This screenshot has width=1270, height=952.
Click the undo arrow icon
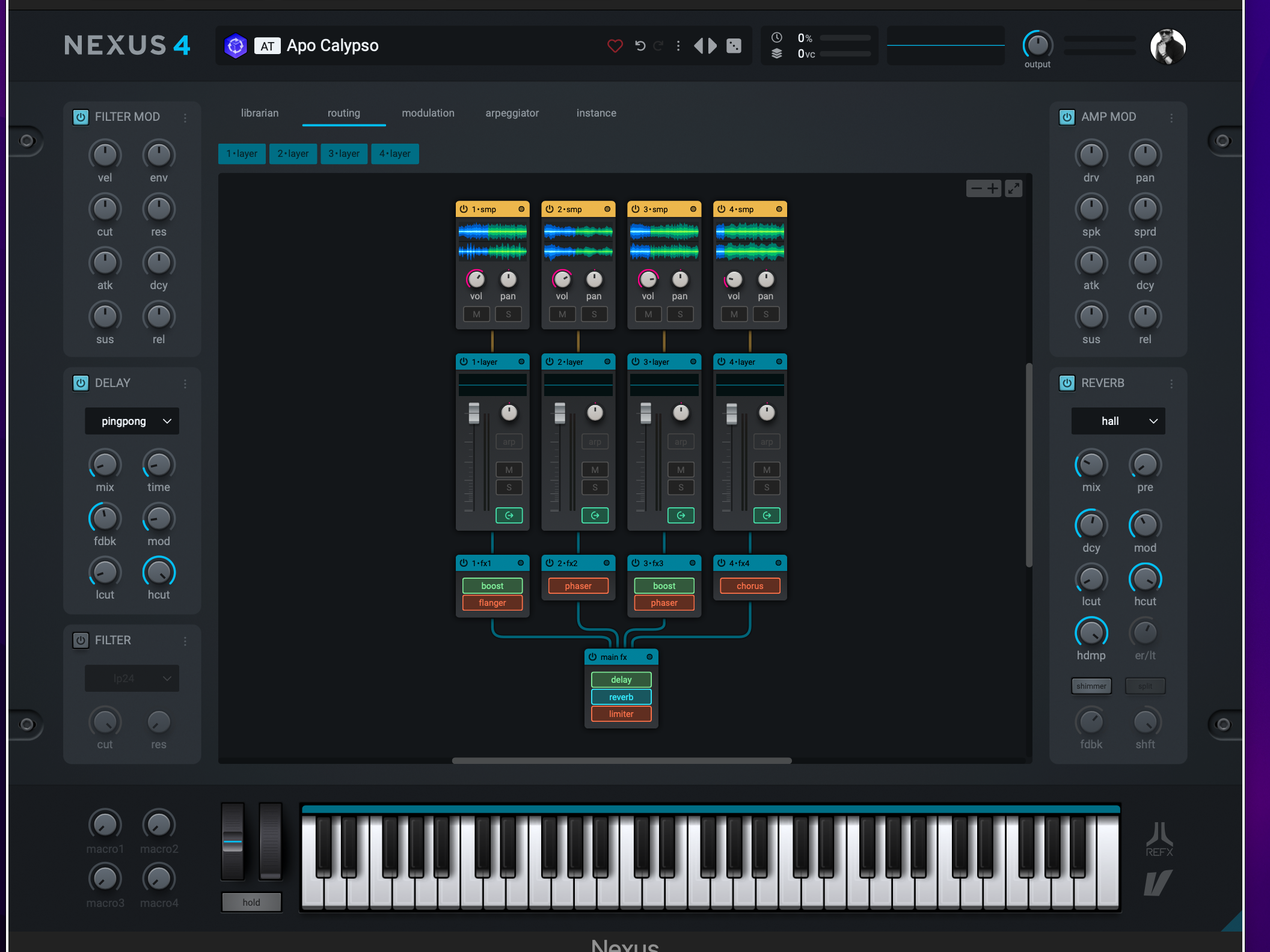[x=640, y=46]
